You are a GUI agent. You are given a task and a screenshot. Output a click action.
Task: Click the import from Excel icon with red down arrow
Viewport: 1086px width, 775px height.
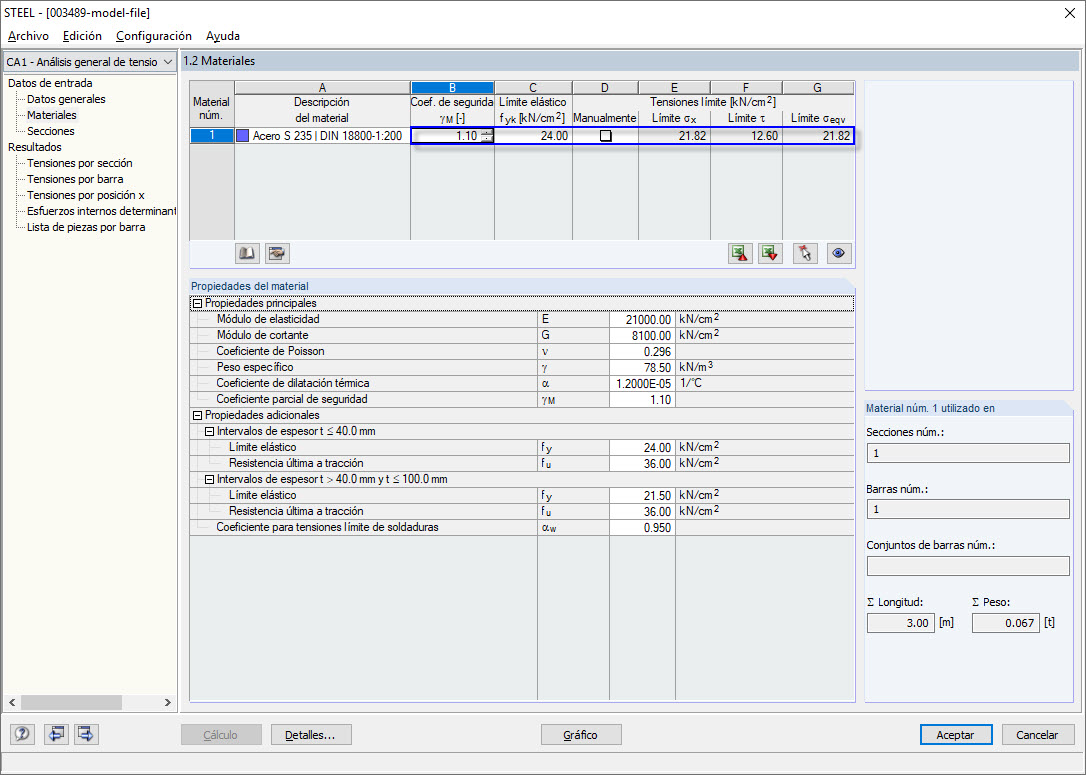[x=770, y=253]
